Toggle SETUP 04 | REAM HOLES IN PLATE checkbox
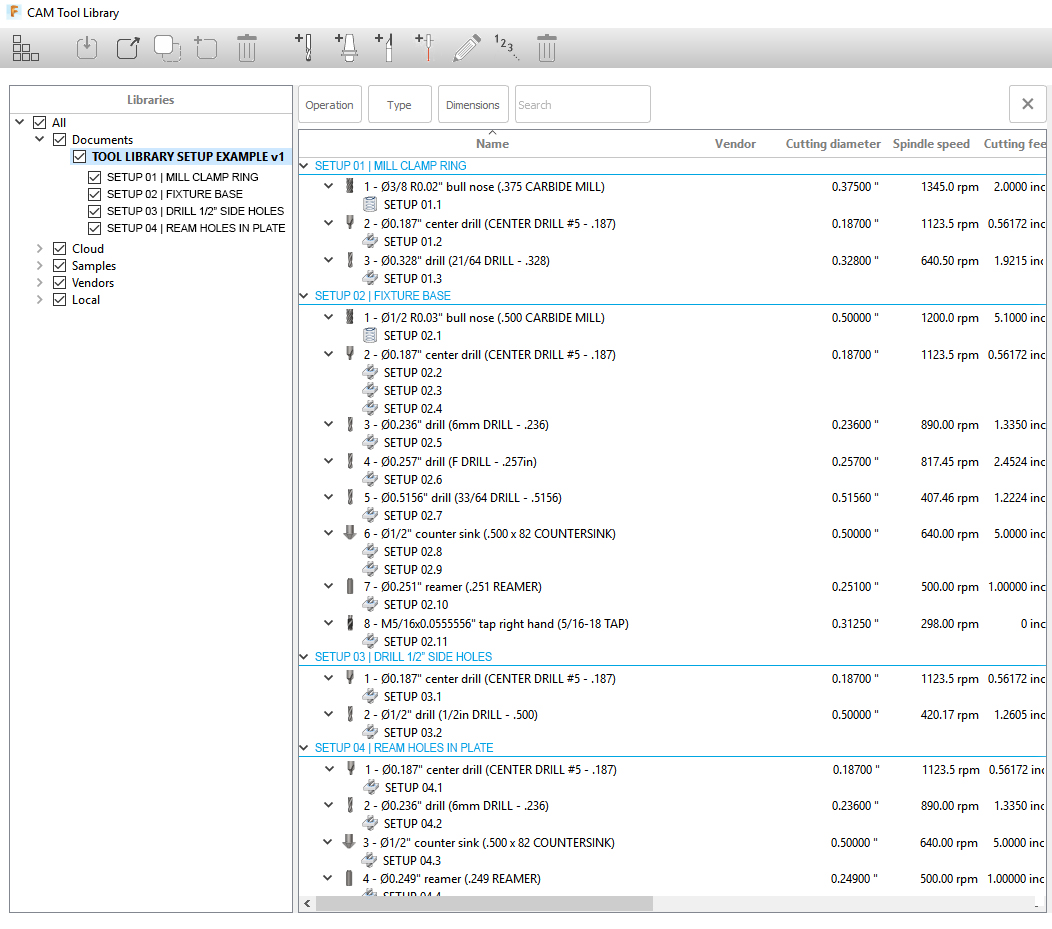The width and height of the screenshot is (1052, 929). tap(95, 228)
